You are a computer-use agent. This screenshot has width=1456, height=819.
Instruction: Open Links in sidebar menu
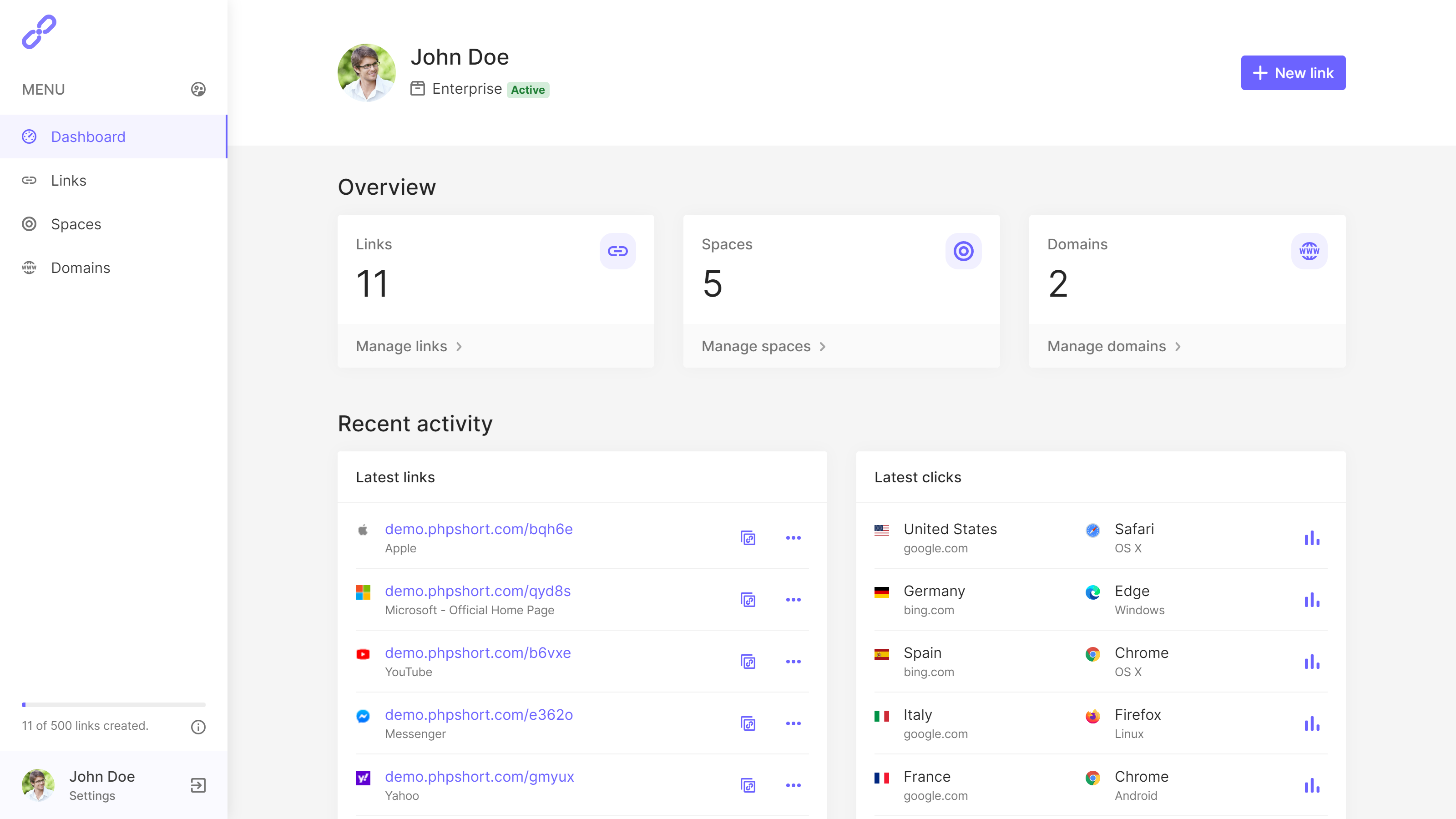[x=68, y=180]
